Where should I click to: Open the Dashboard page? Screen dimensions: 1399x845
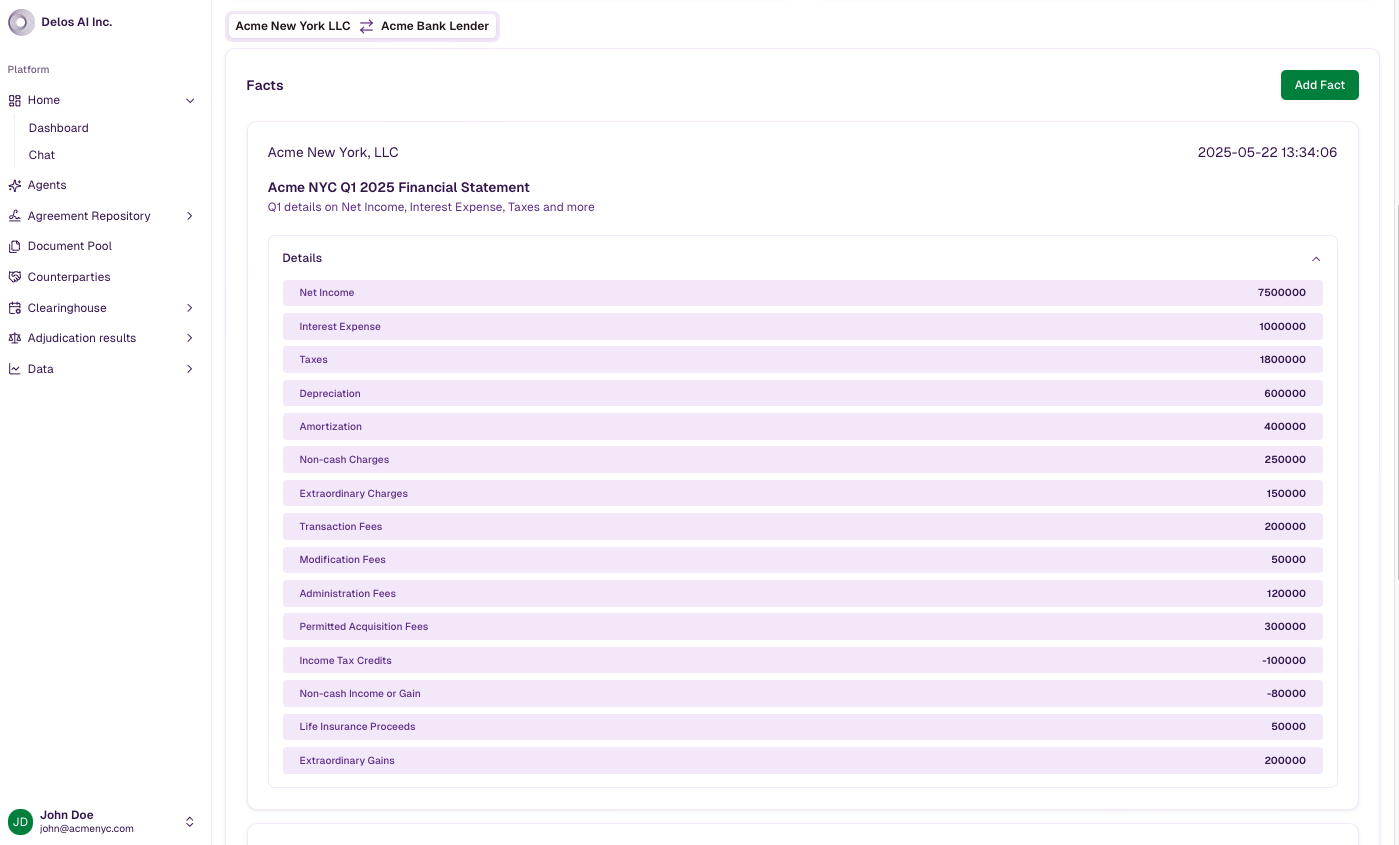(x=58, y=128)
